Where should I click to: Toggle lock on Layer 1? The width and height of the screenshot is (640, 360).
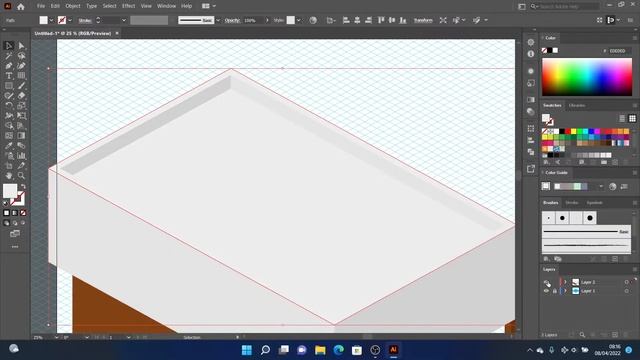(x=555, y=291)
